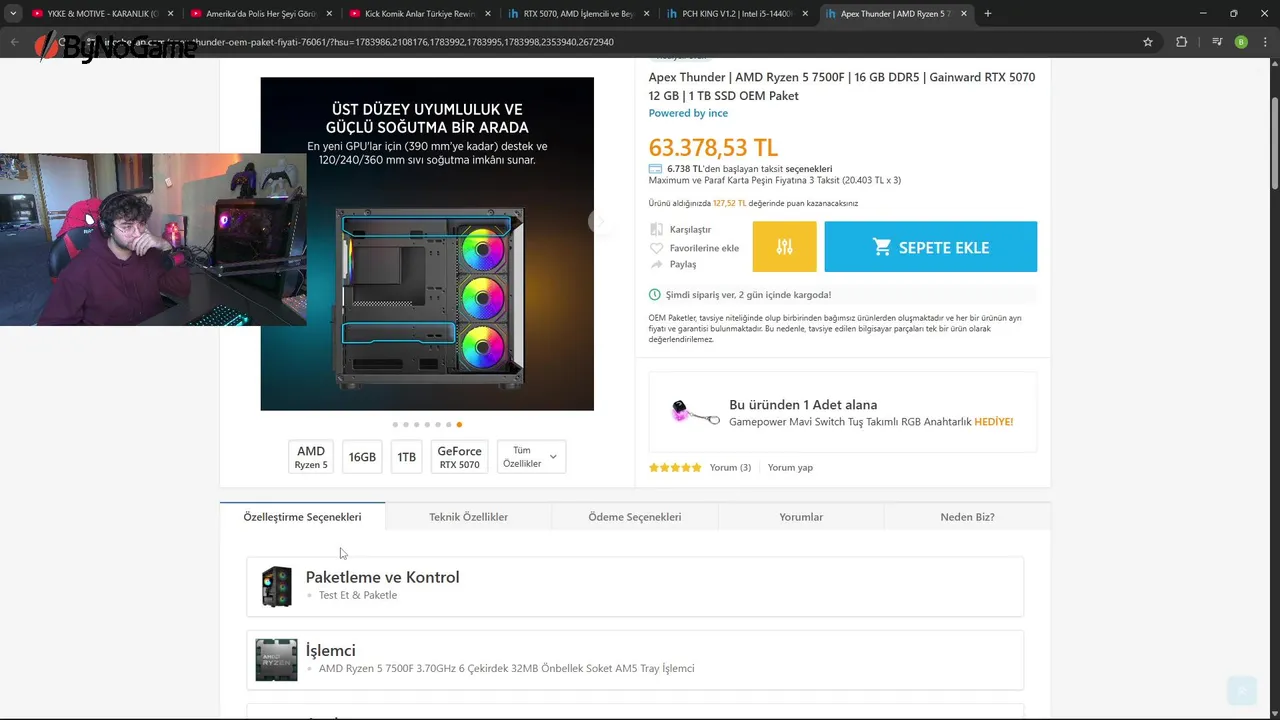Screen dimensions: 1280x720
Task: Open the Chrome three-dot menu
Action: tap(1266, 42)
